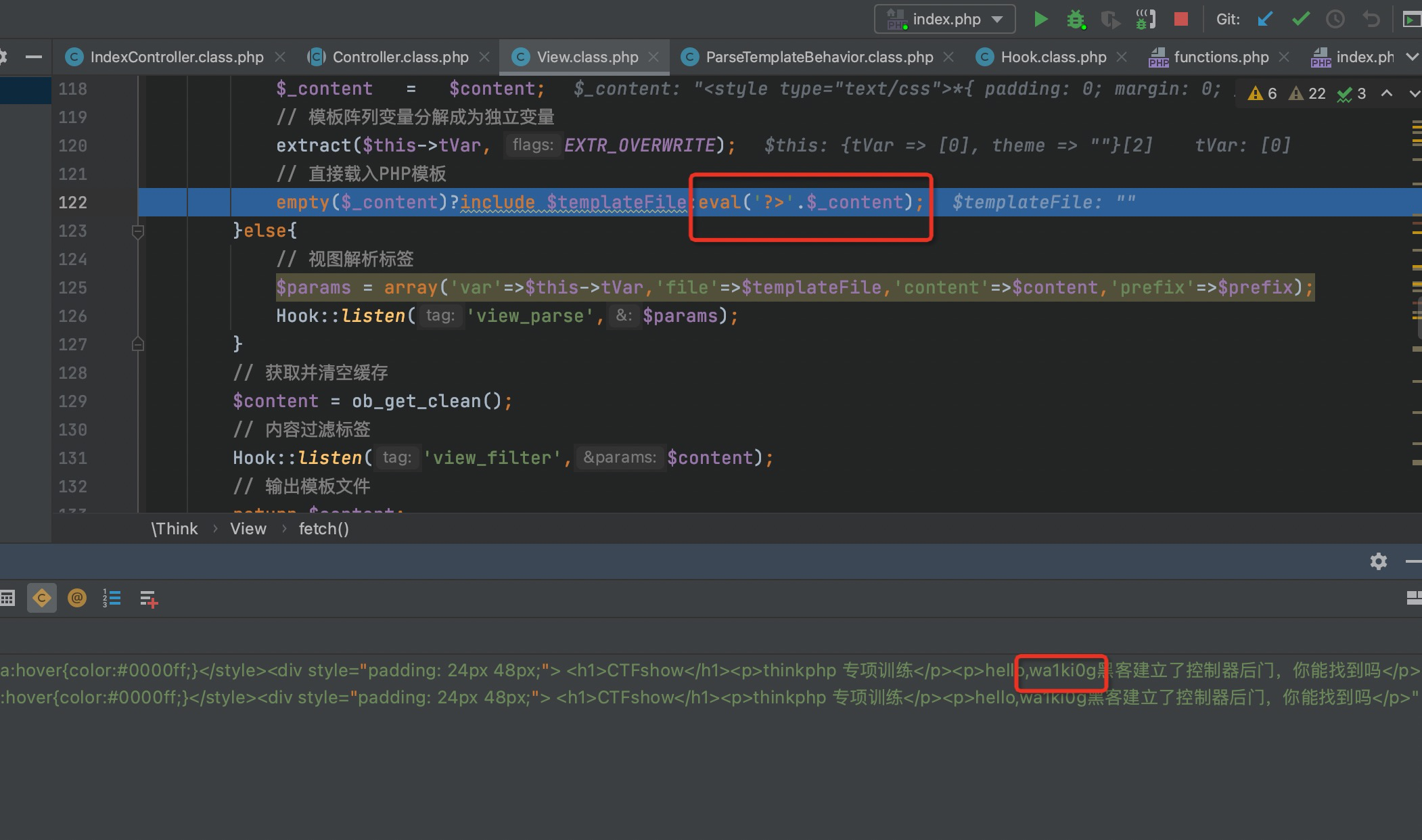Toggle the @ filter icon in the debug toolbar
Image resolution: width=1422 pixels, height=840 pixels.
point(77,598)
